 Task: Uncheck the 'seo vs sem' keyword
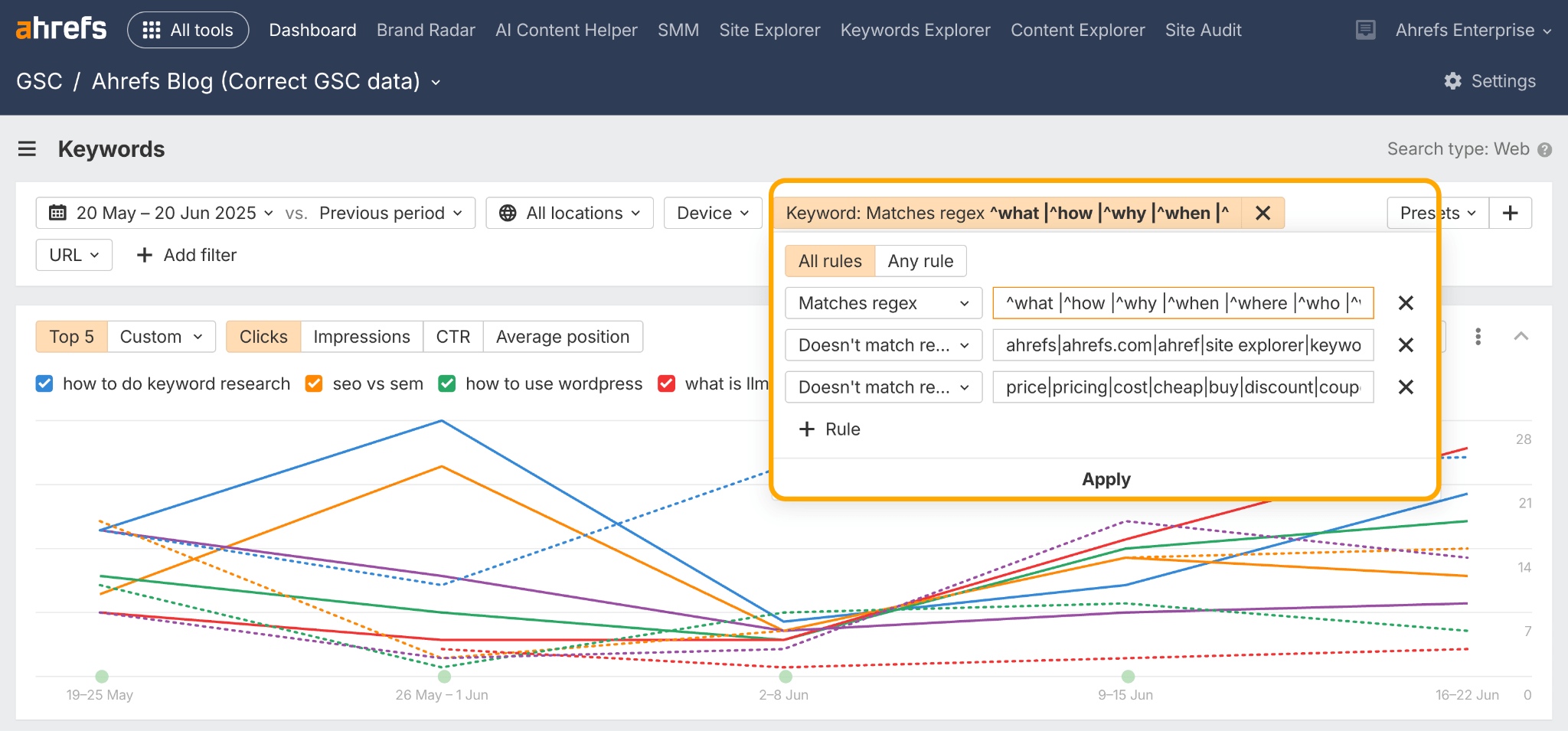[313, 383]
